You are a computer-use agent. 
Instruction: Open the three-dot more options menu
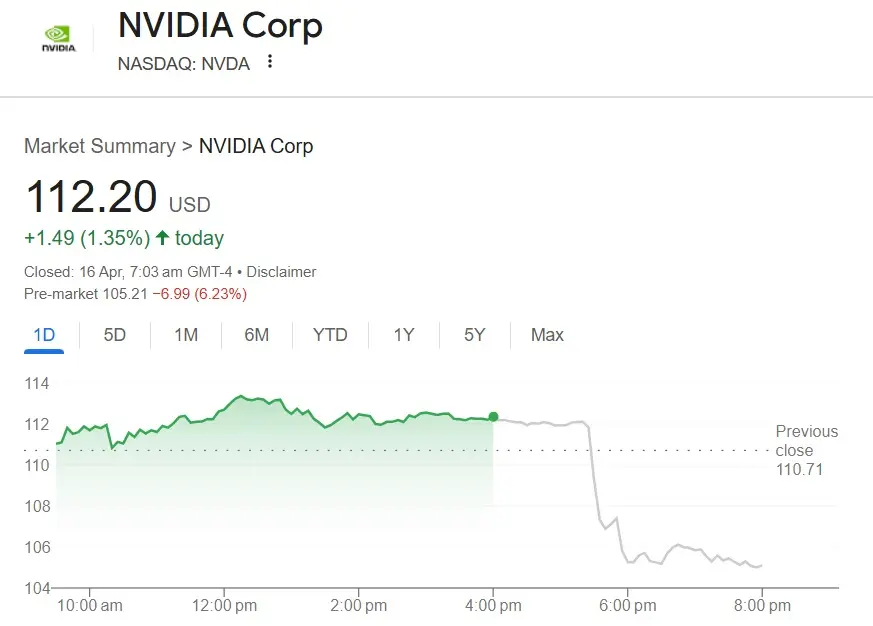269,62
